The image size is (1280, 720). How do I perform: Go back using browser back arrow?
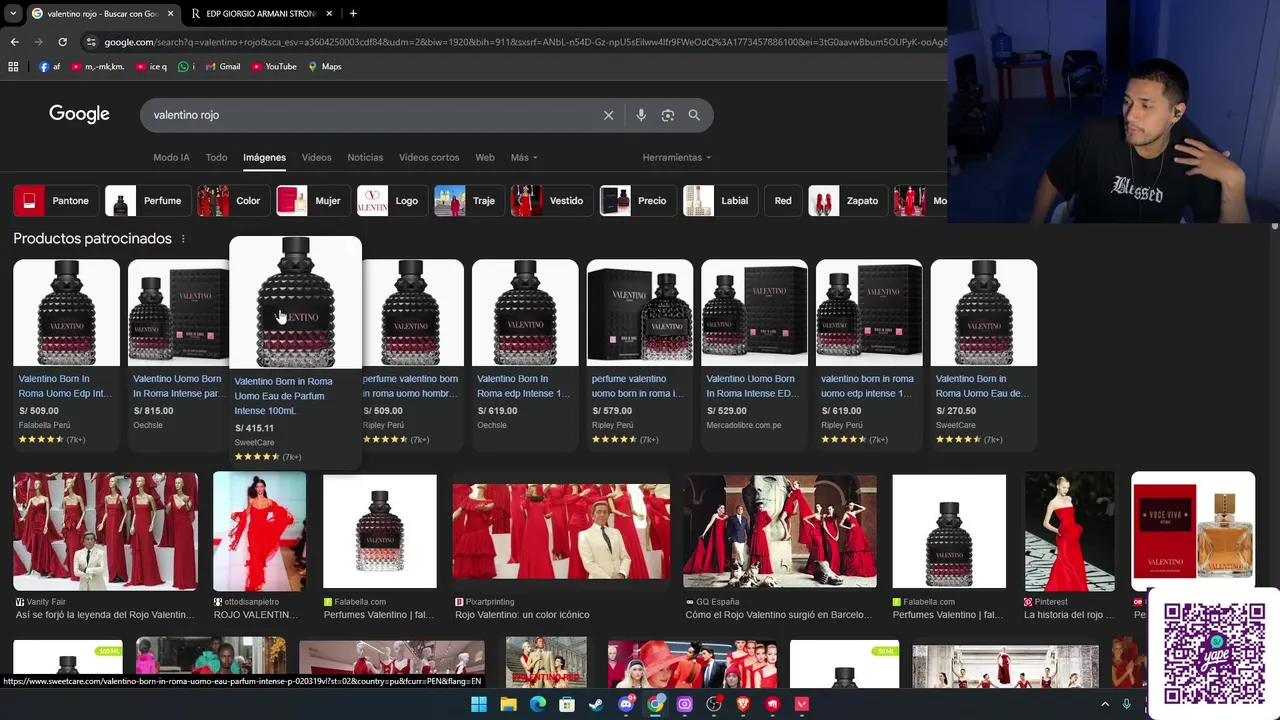coord(14,42)
